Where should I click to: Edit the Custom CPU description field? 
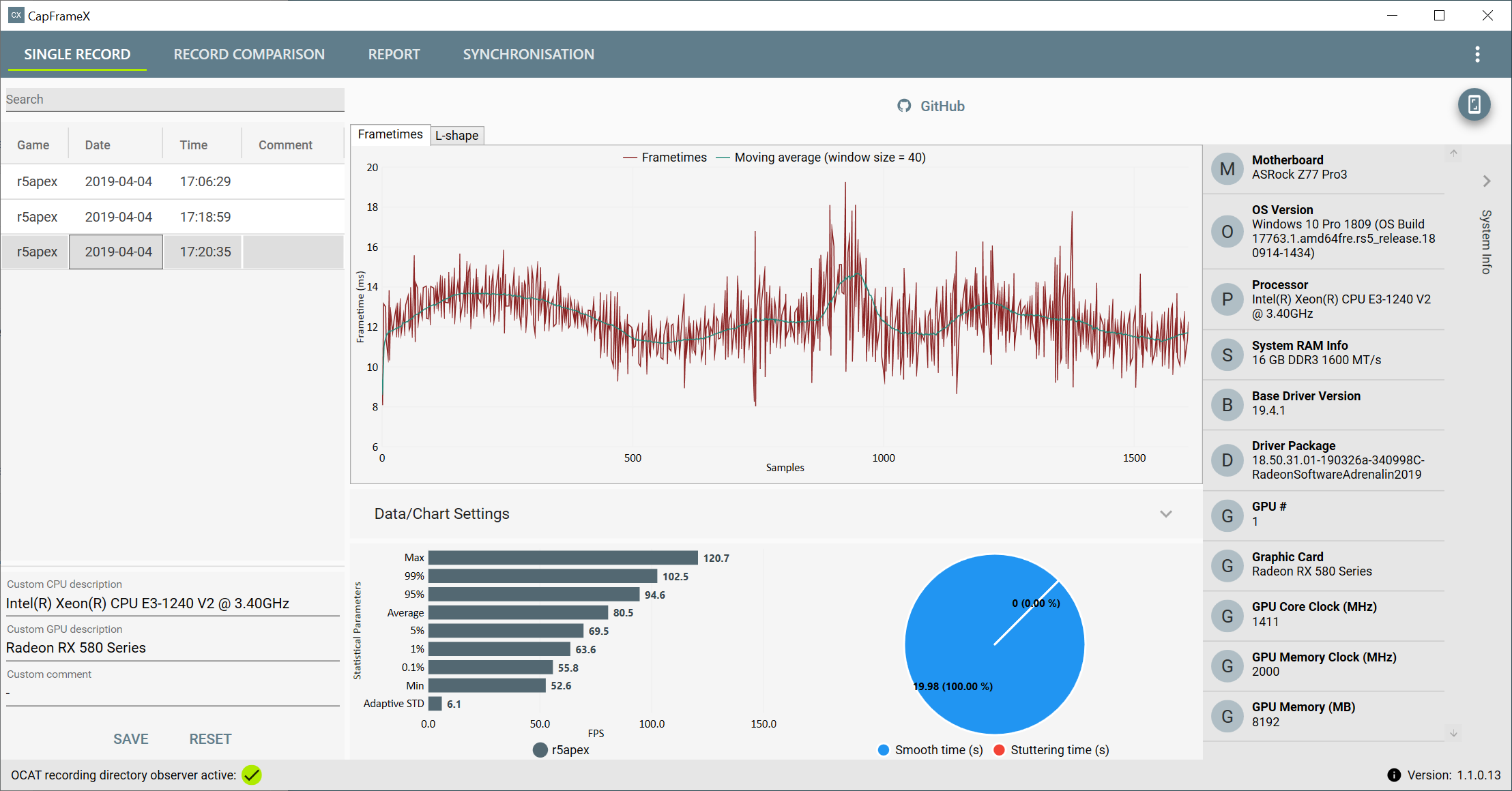click(x=172, y=603)
